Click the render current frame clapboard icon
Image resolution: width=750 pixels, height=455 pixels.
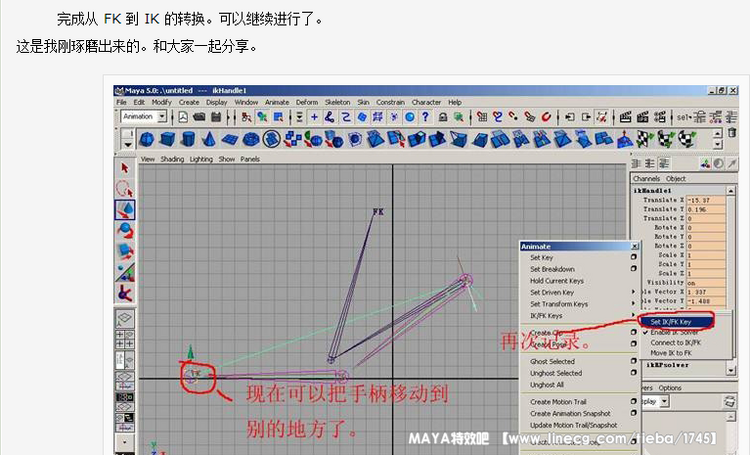click(626, 117)
